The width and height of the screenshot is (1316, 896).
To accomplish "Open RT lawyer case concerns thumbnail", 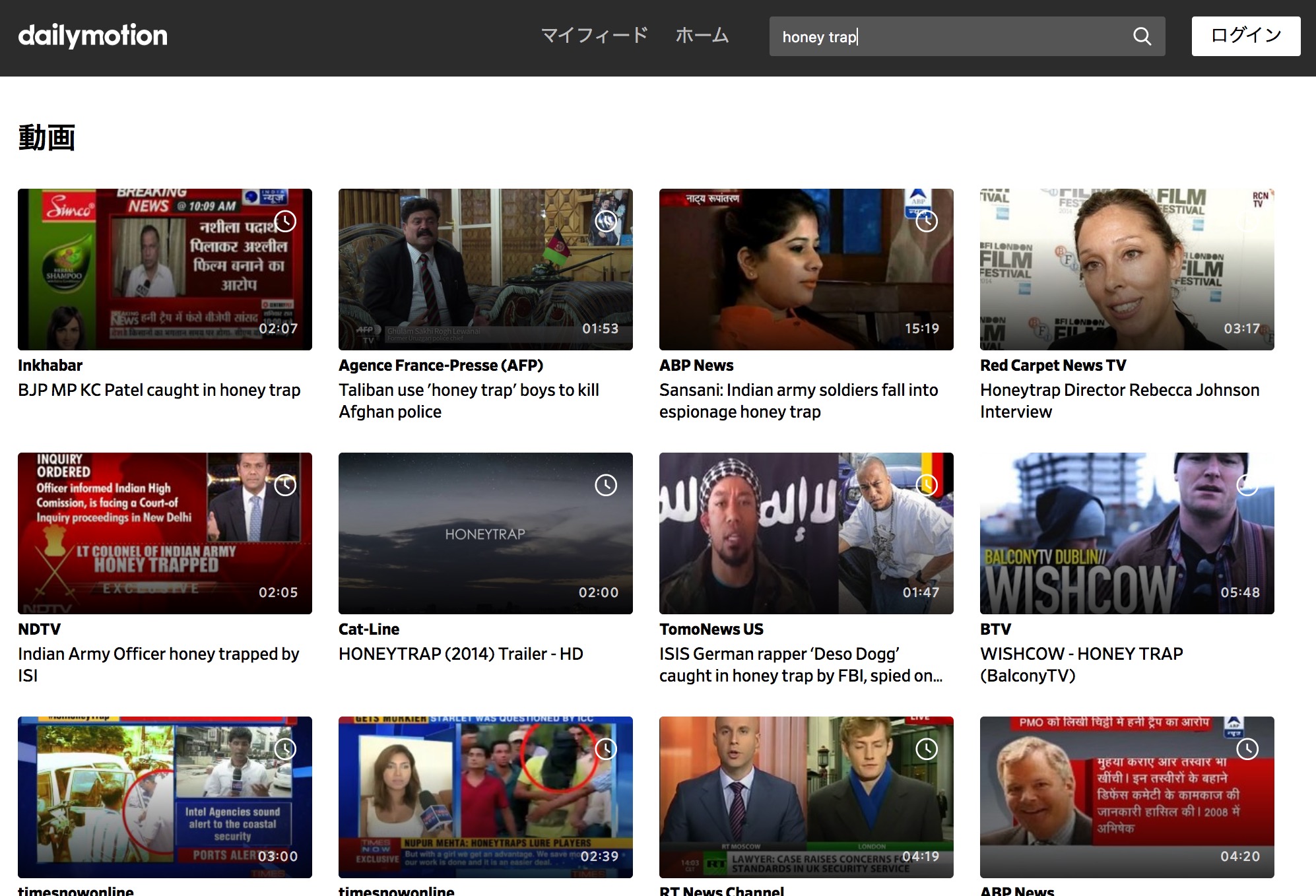I will (x=806, y=797).
